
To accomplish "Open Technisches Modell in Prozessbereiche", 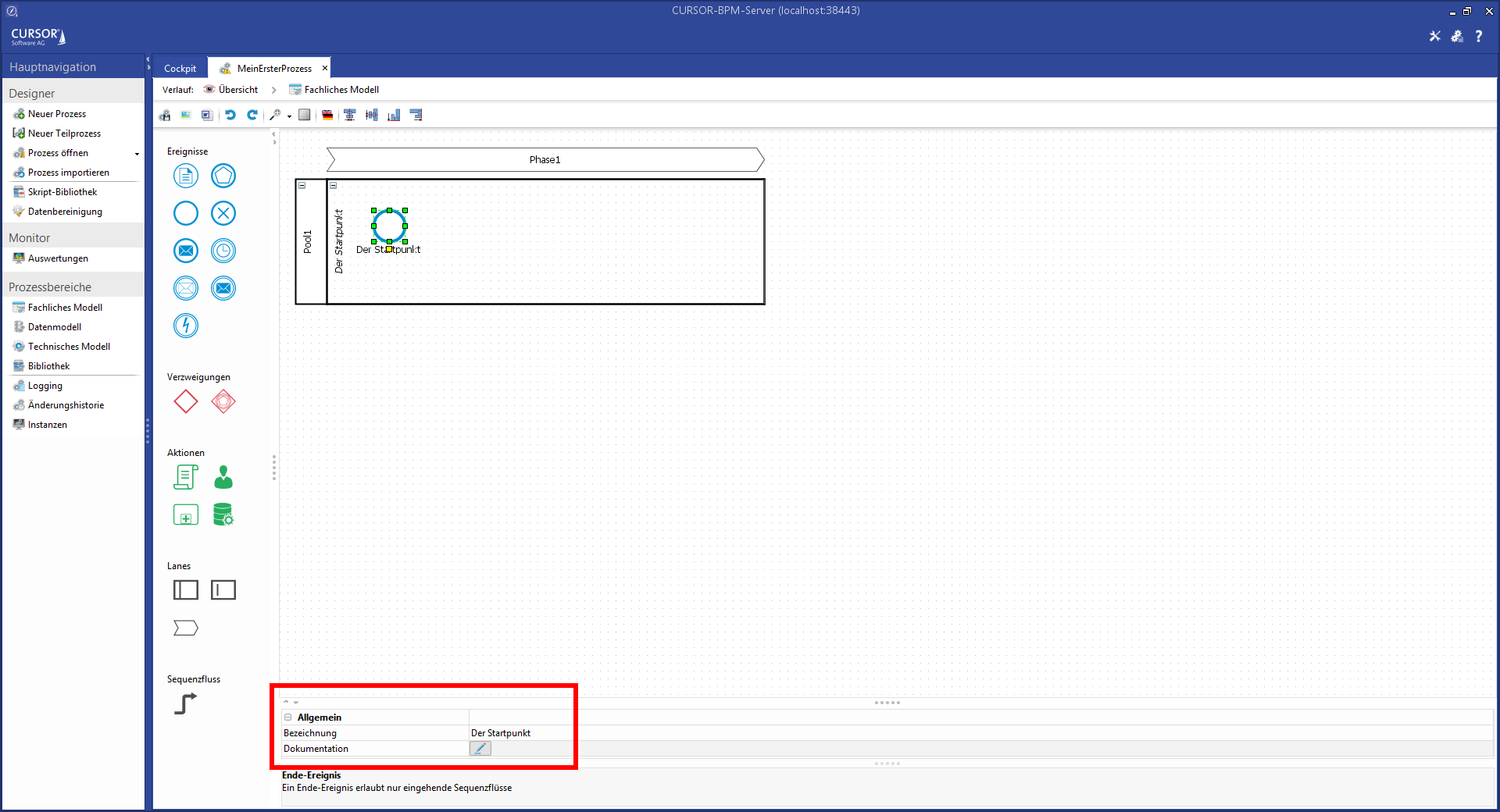I will [69, 347].
